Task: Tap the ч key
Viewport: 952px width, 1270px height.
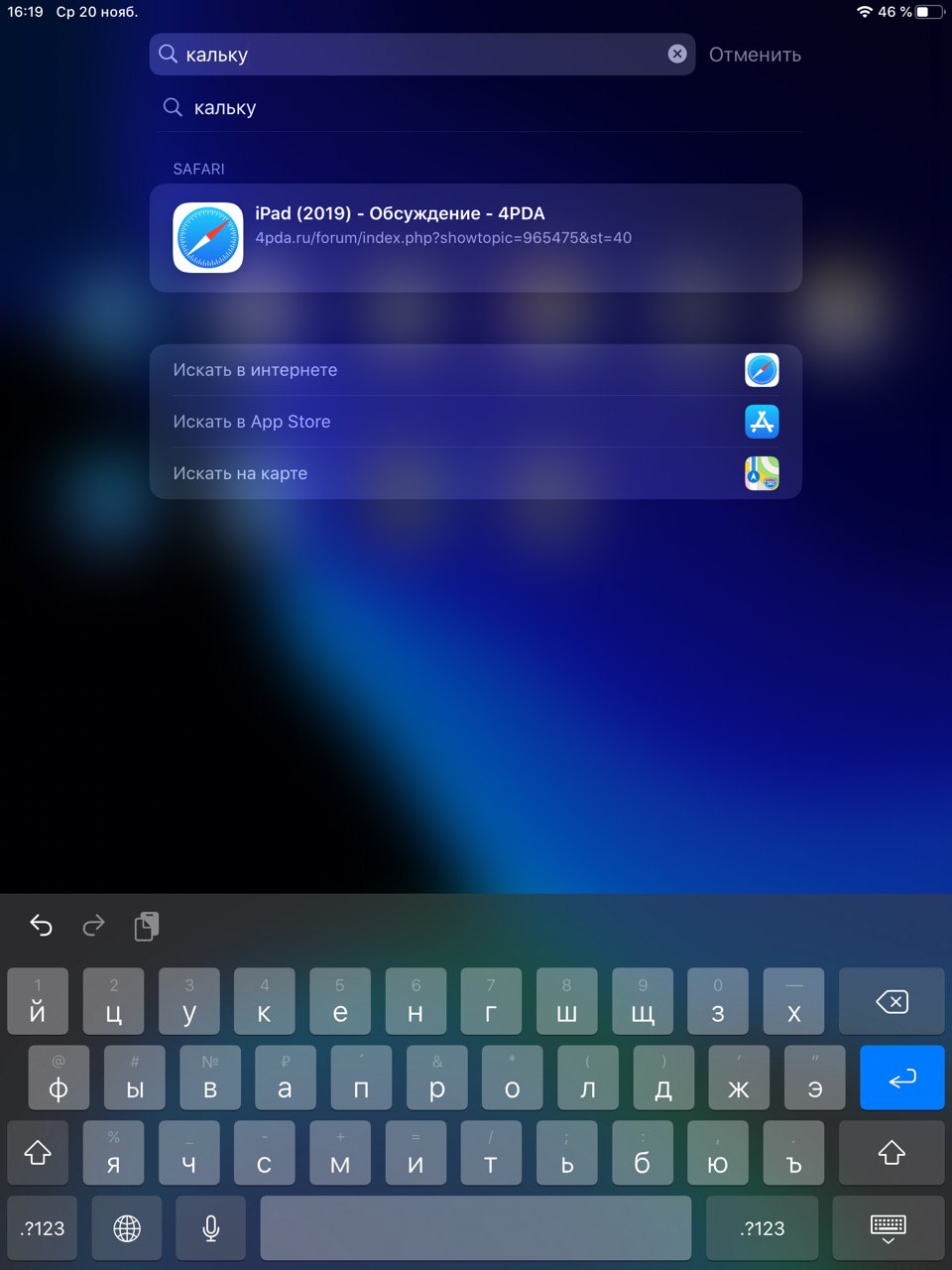Action: click(188, 1153)
